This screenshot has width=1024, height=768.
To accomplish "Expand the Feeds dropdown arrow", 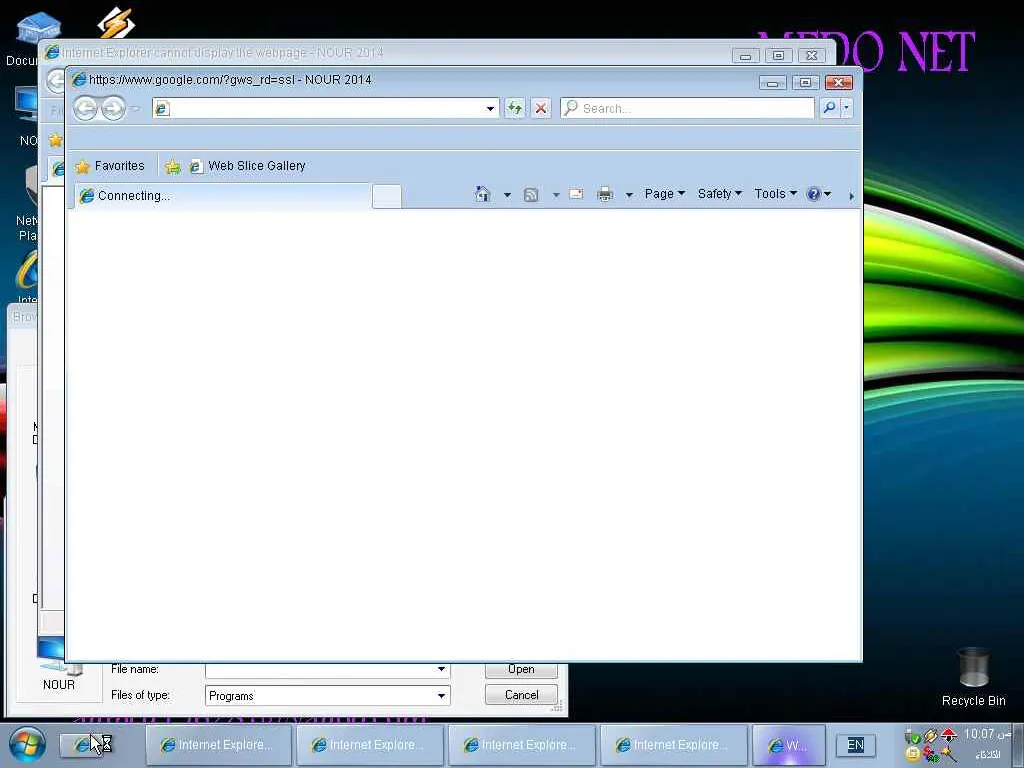I will click(x=556, y=195).
